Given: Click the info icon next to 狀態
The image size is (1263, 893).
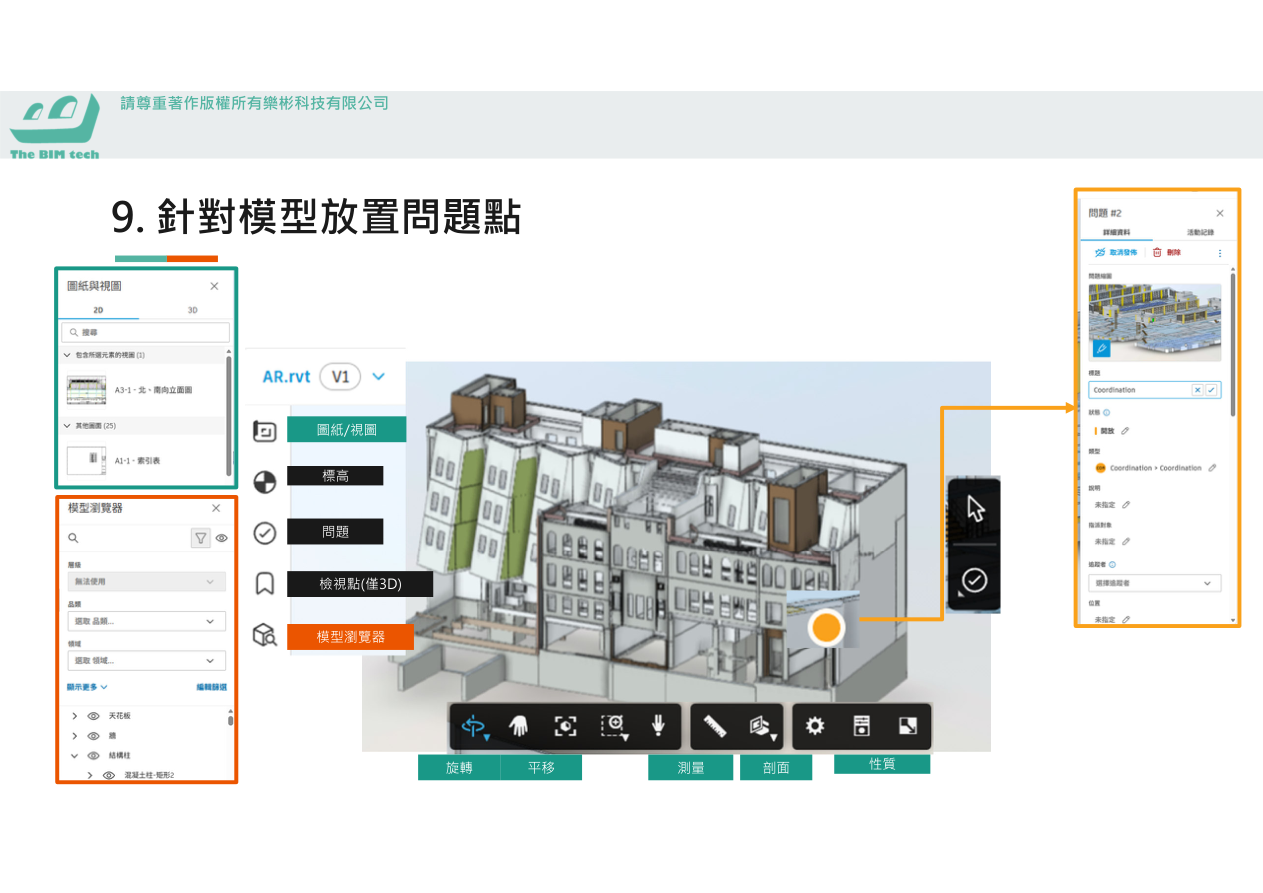Looking at the screenshot, I should (1107, 412).
